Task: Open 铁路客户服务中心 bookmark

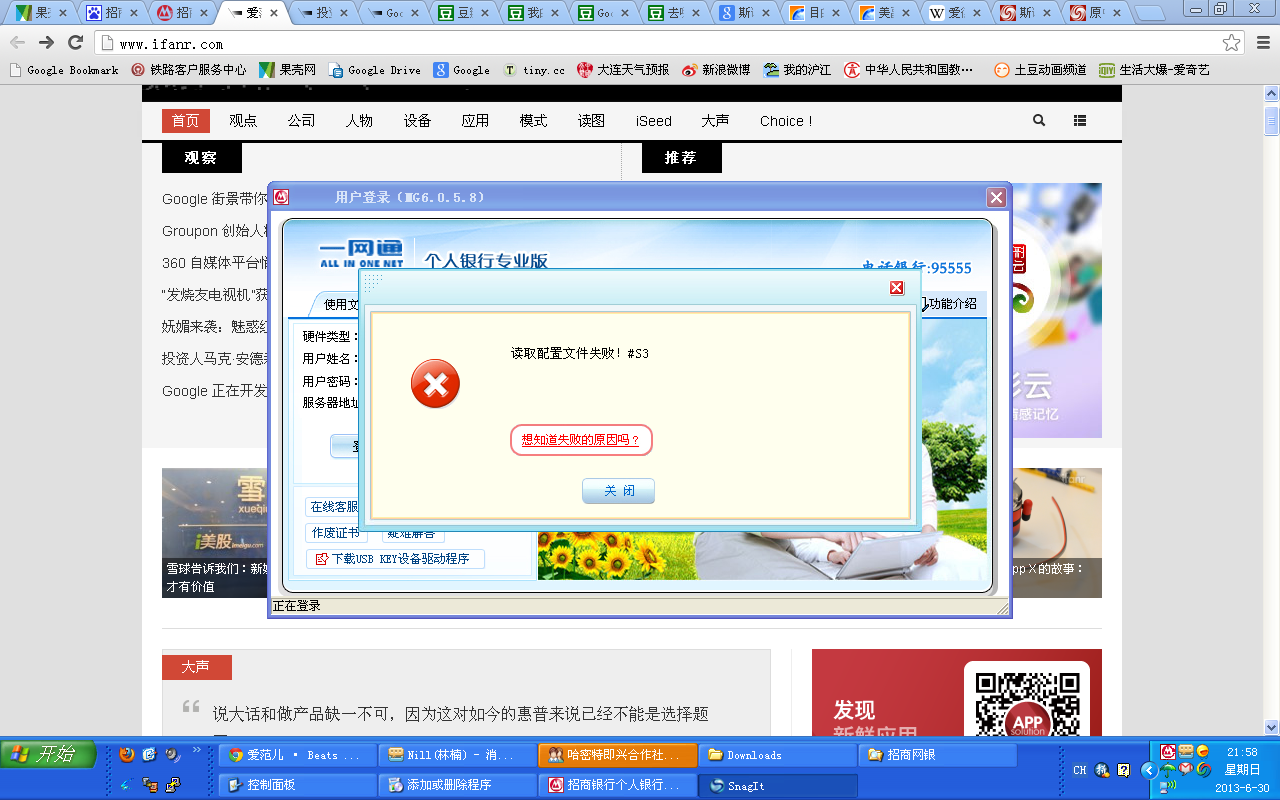Action: [x=189, y=70]
